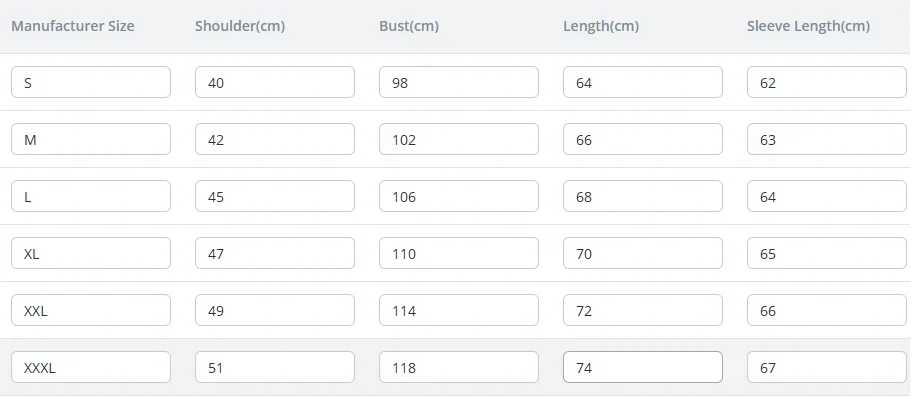This screenshot has width=913, height=398.
Task: Click the length field showing 68
Action: click(x=643, y=196)
